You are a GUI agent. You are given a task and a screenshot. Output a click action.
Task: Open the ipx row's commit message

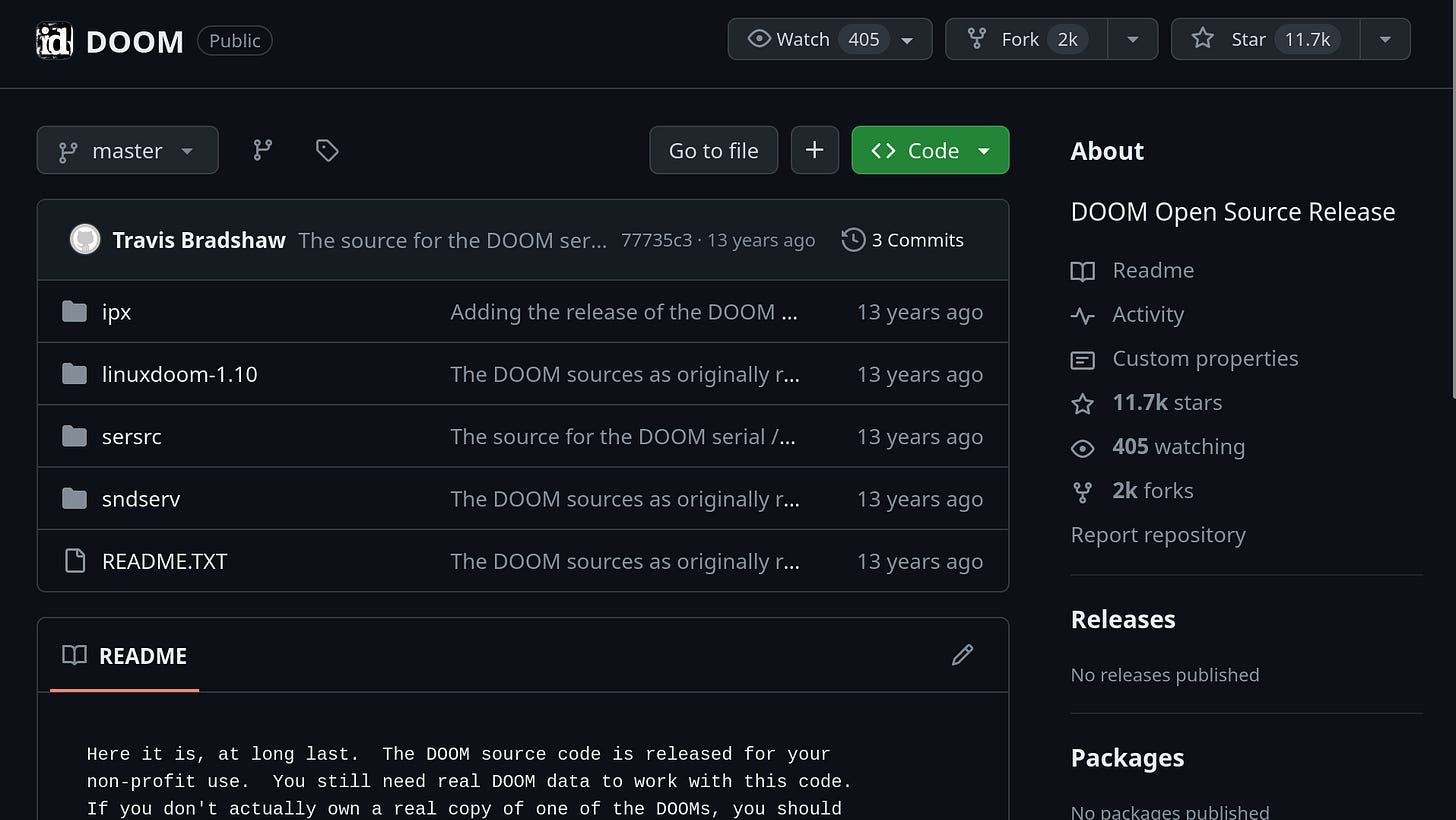coord(624,312)
